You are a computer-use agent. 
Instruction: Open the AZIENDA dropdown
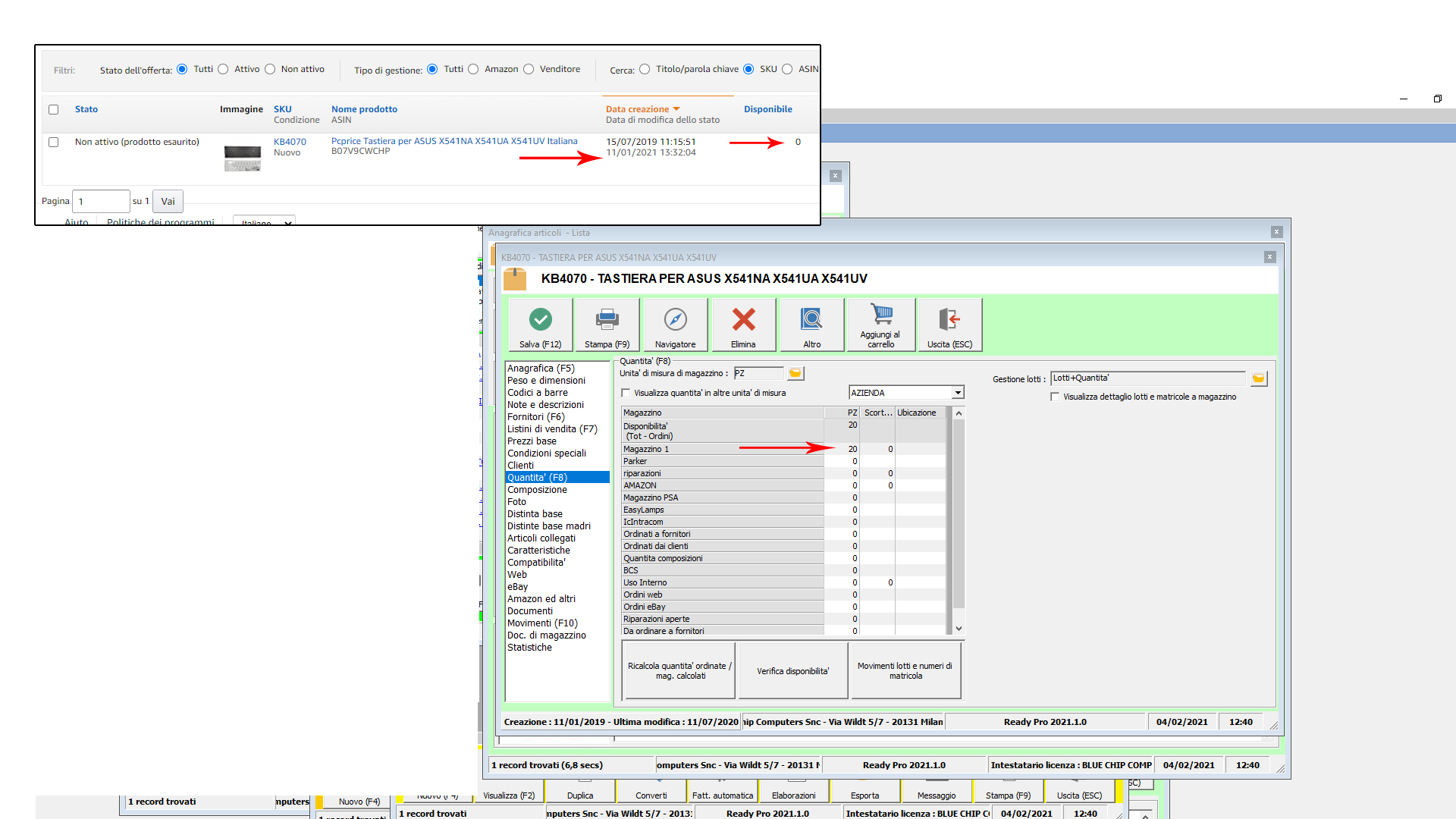coord(958,393)
